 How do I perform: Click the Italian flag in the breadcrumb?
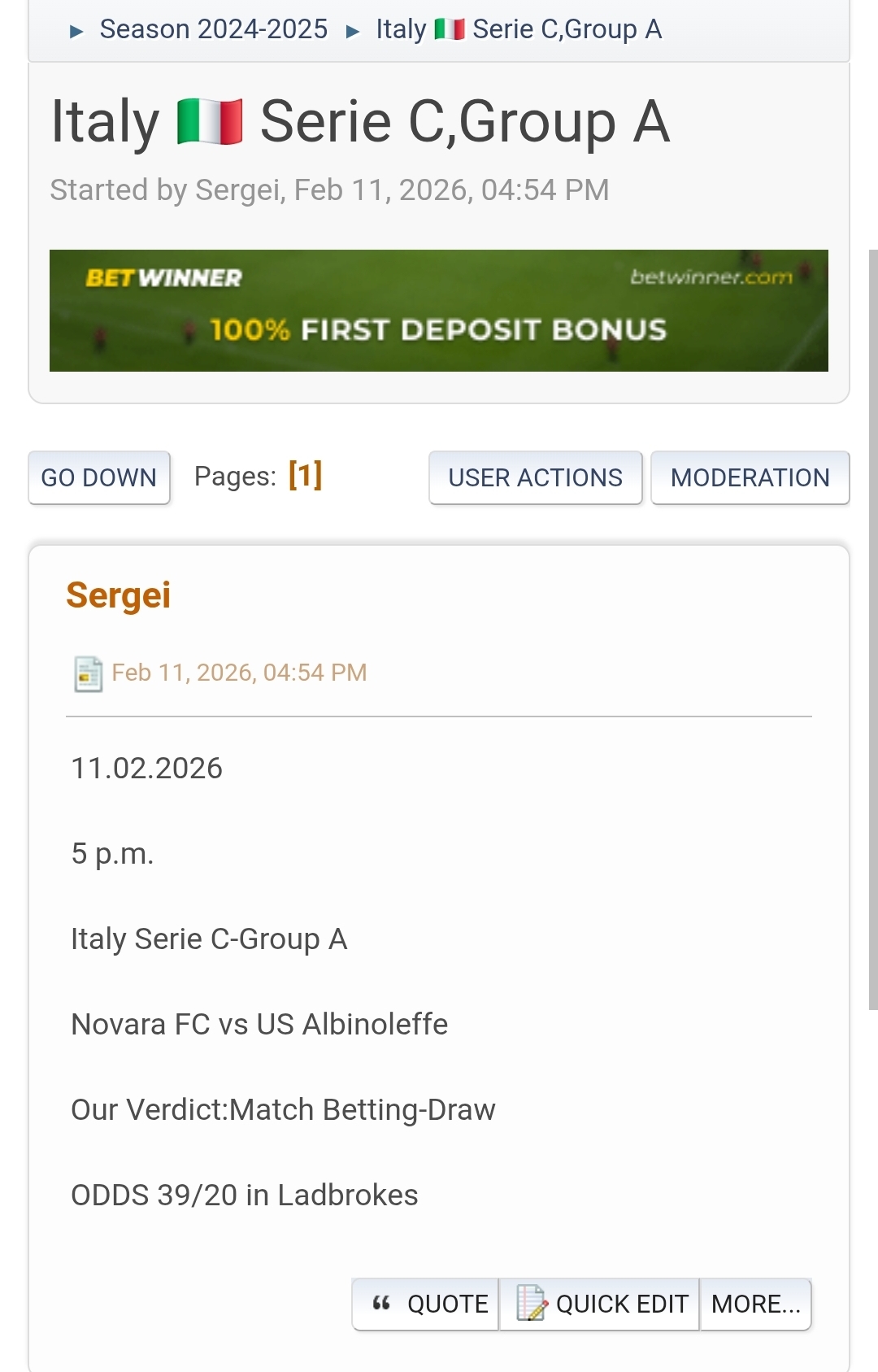450,30
